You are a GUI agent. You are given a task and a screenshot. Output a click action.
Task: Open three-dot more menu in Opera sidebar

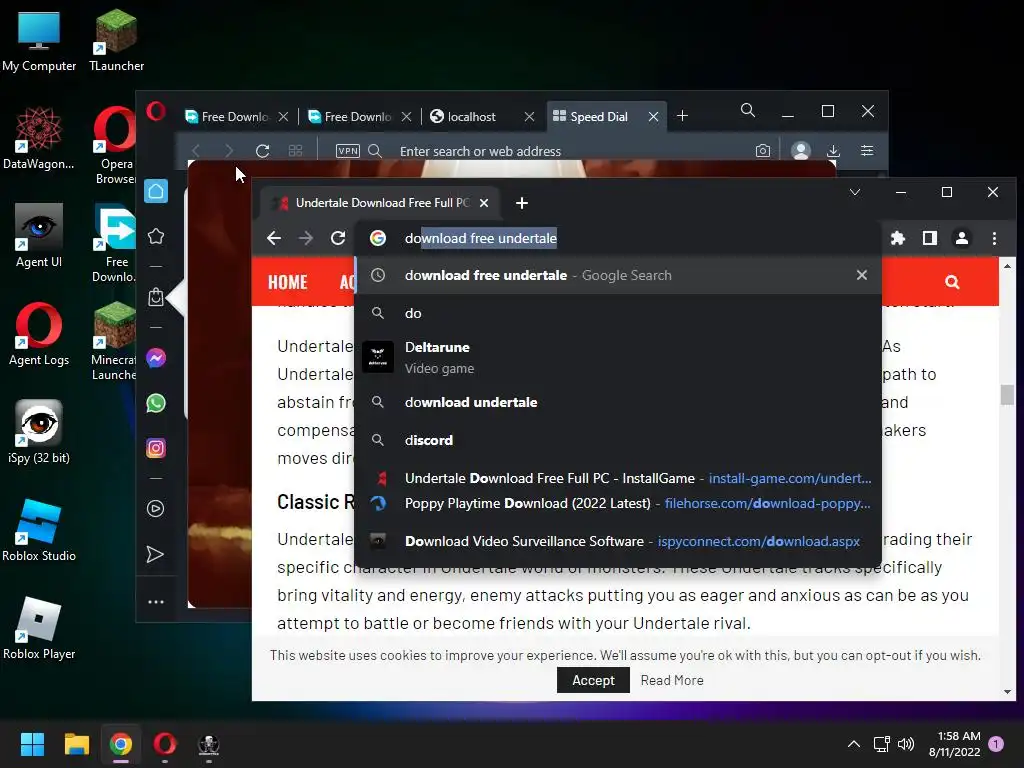click(156, 602)
